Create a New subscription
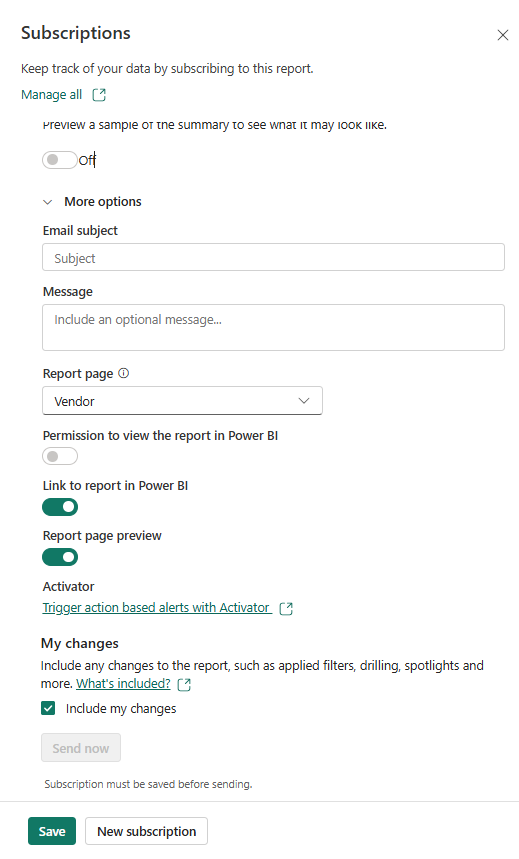Viewport: 519px width, 859px height. (146, 831)
